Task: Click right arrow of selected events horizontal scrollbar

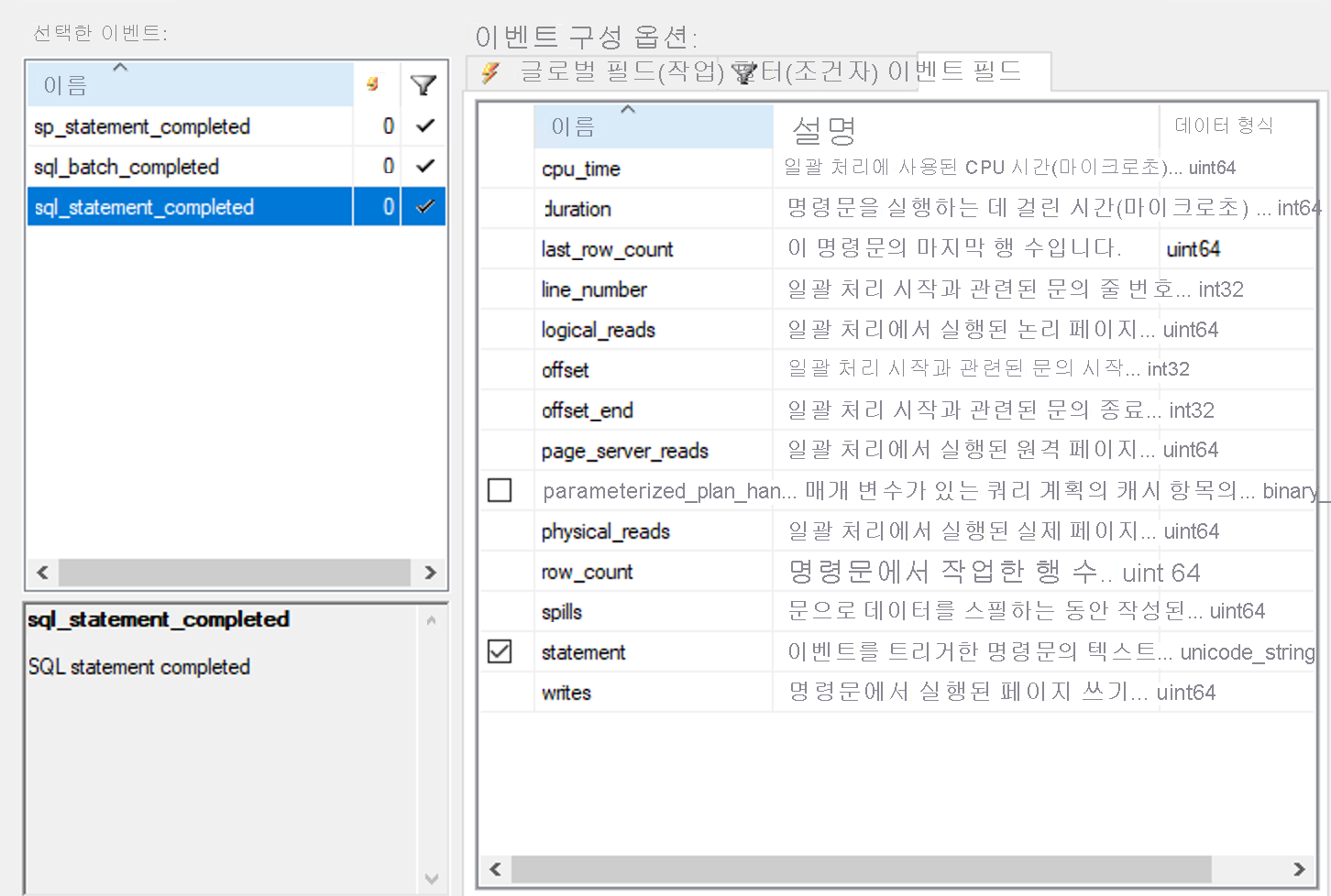Action: click(430, 573)
